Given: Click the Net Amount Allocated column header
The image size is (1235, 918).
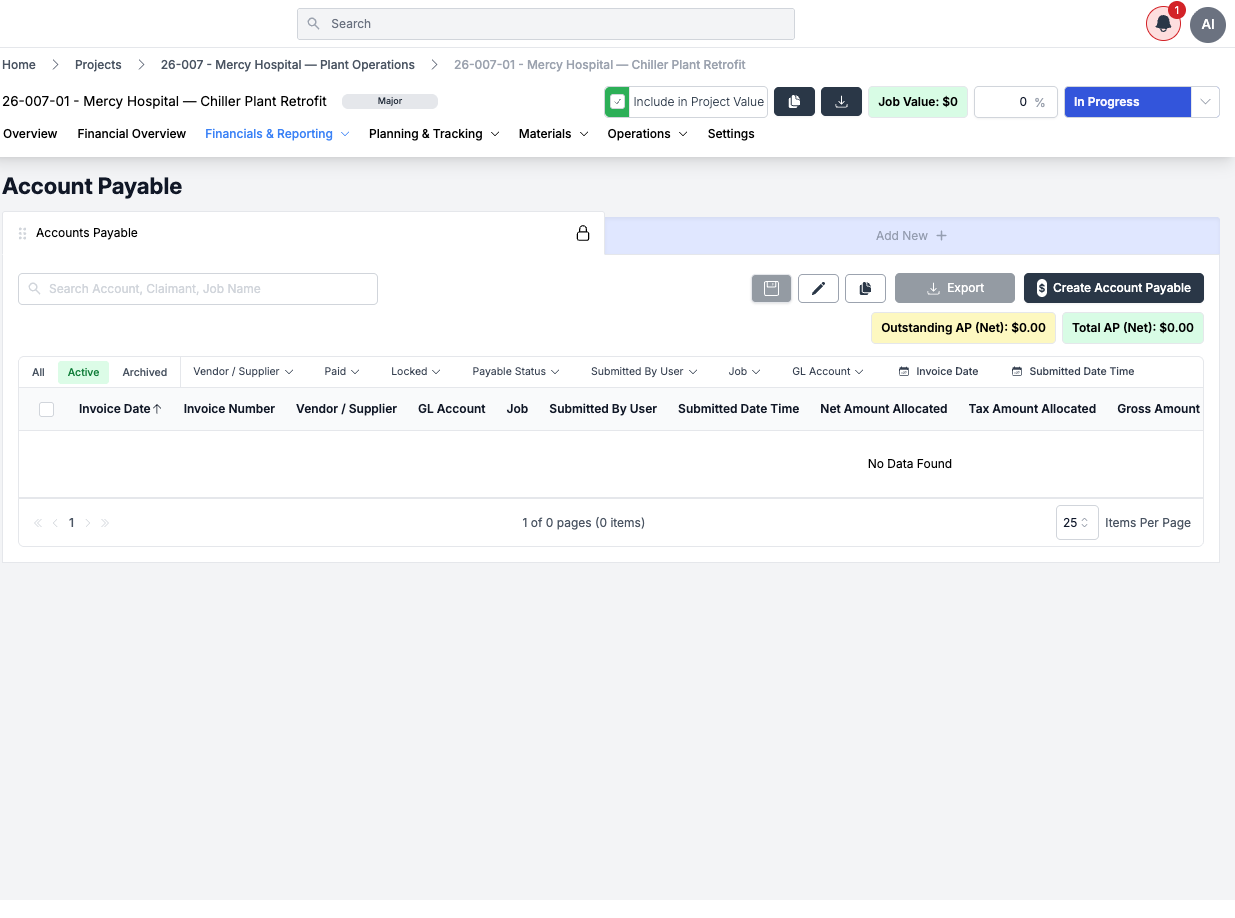Looking at the screenshot, I should 884,409.
